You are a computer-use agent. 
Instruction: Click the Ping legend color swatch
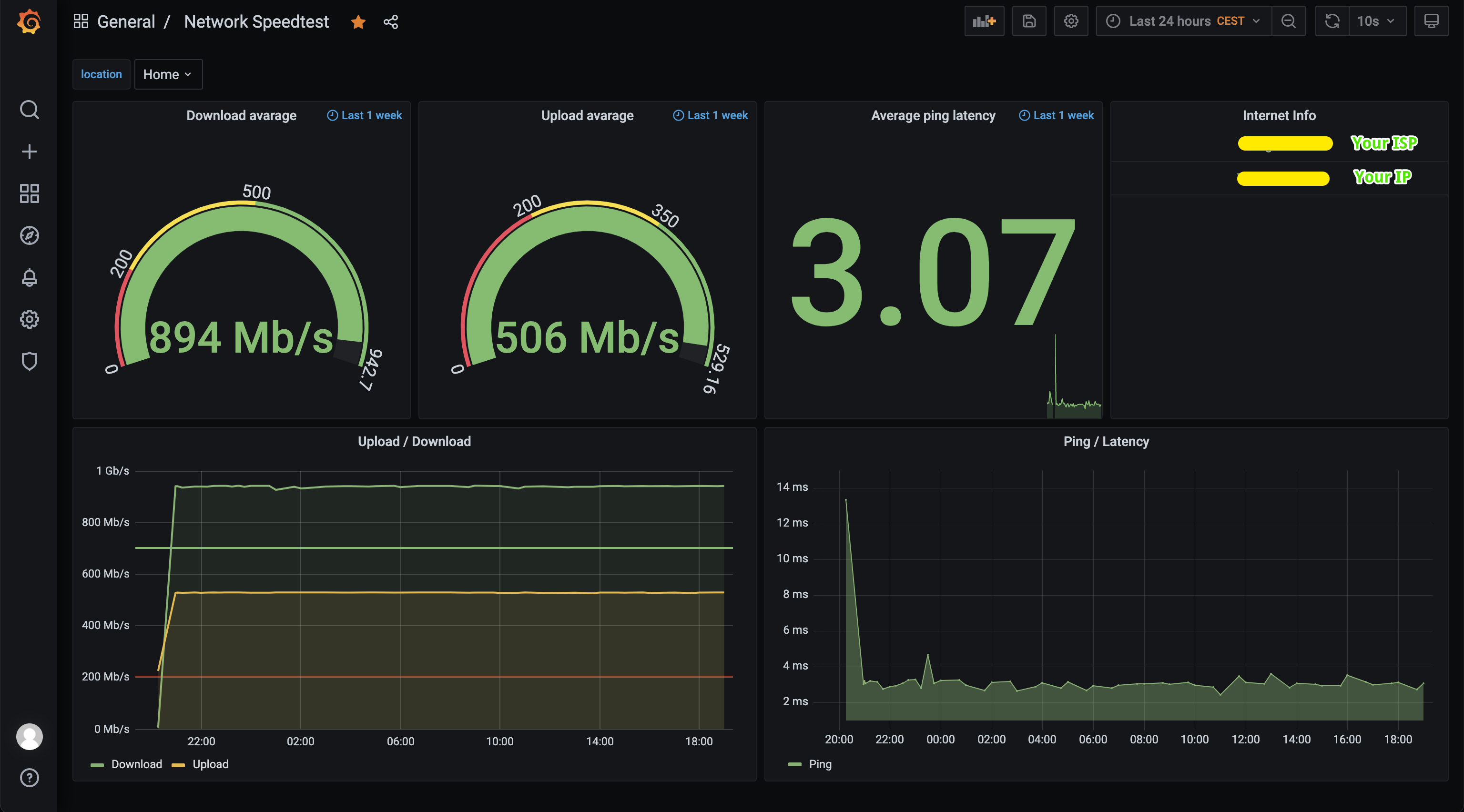(794, 764)
